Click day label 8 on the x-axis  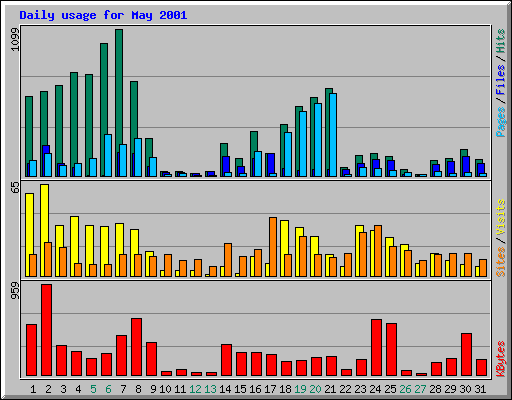point(138,389)
